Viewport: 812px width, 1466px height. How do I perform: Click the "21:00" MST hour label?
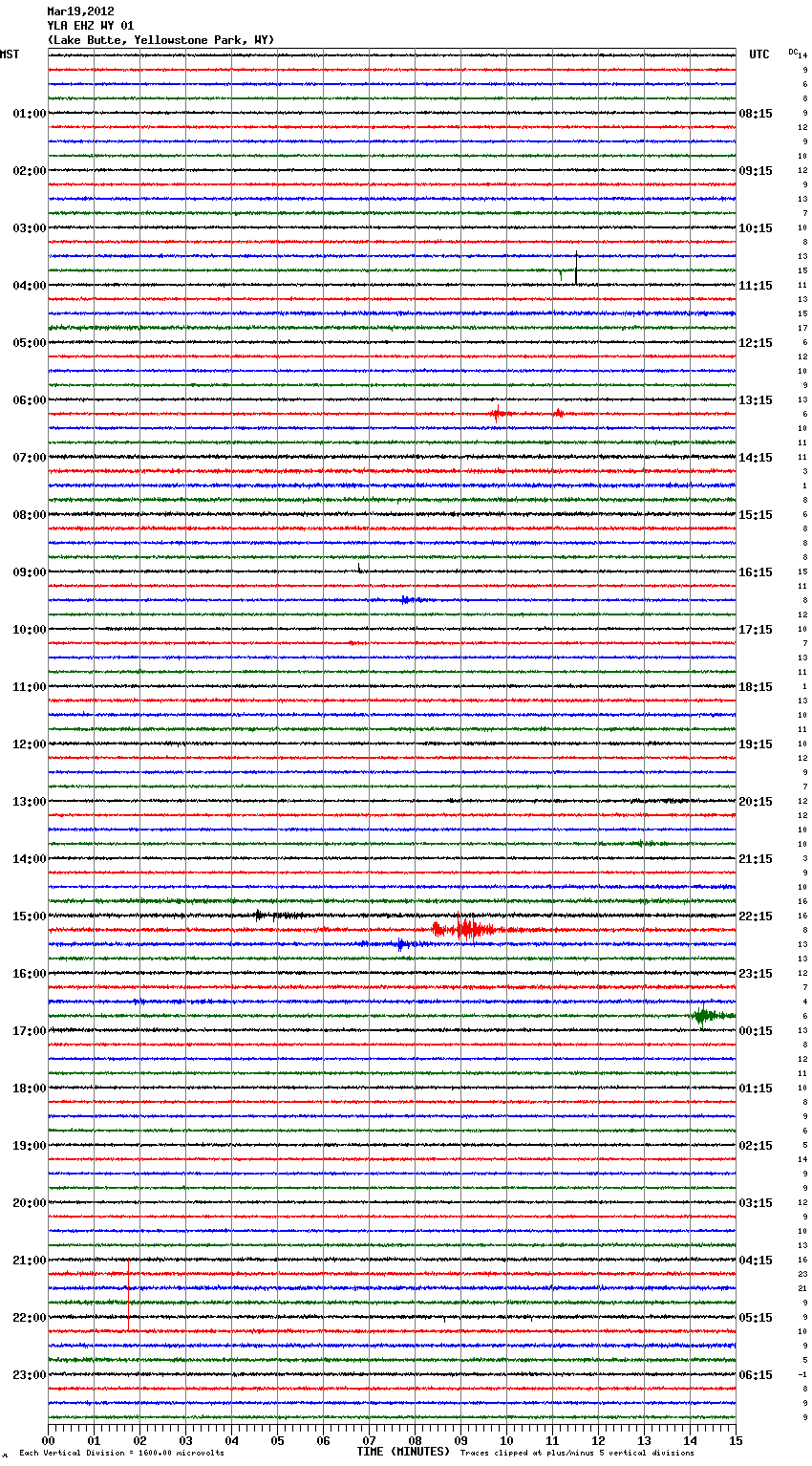click(x=30, y=1261)
